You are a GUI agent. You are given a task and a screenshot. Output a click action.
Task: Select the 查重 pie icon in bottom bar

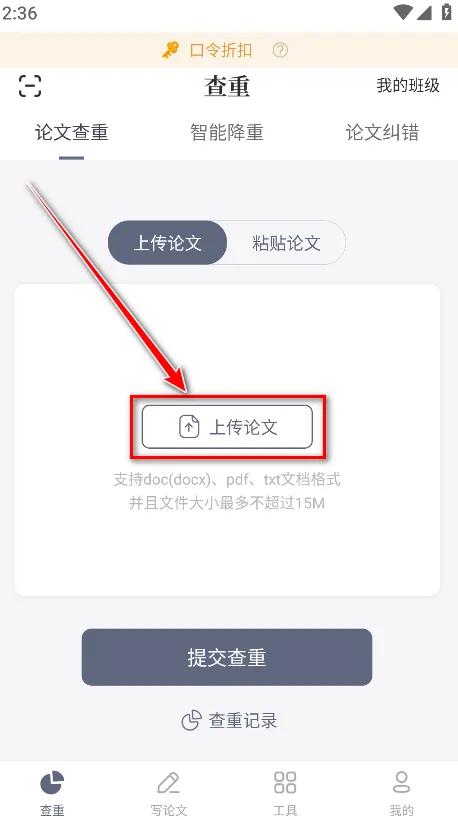pyautogui.click(x=52, y=783)
